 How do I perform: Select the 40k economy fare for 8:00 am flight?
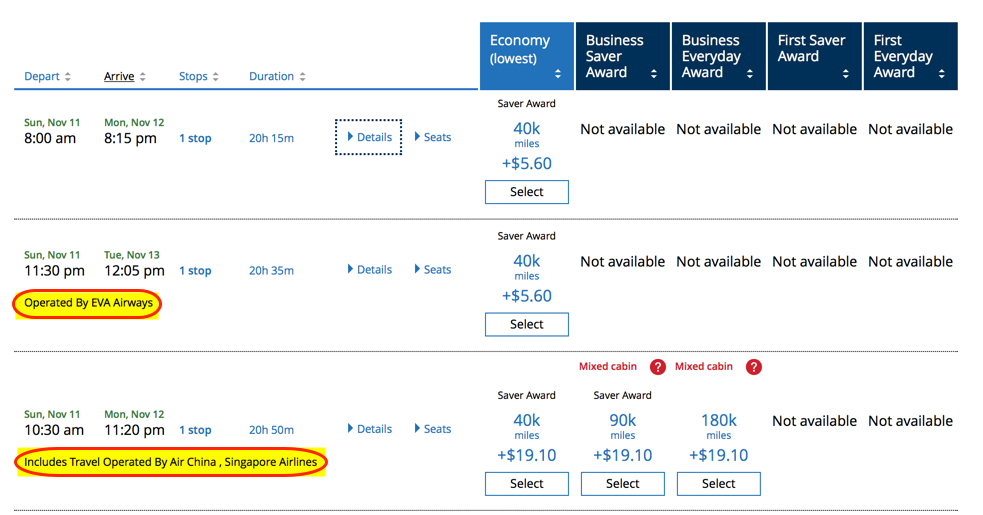[x=526, y=192]
